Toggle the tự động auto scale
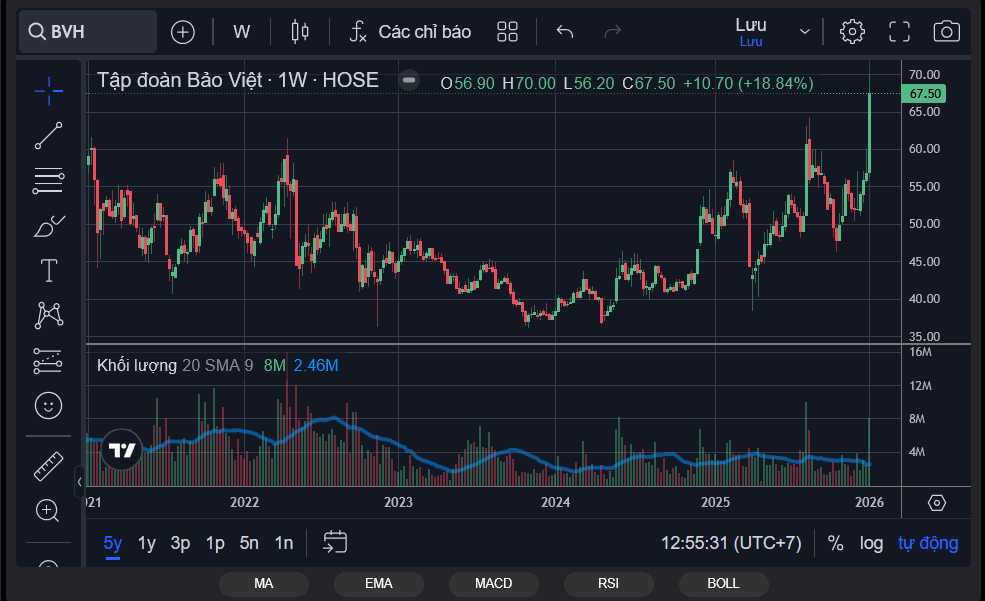The height and width of the screenshot is (601, 985). tap(927, 543)
